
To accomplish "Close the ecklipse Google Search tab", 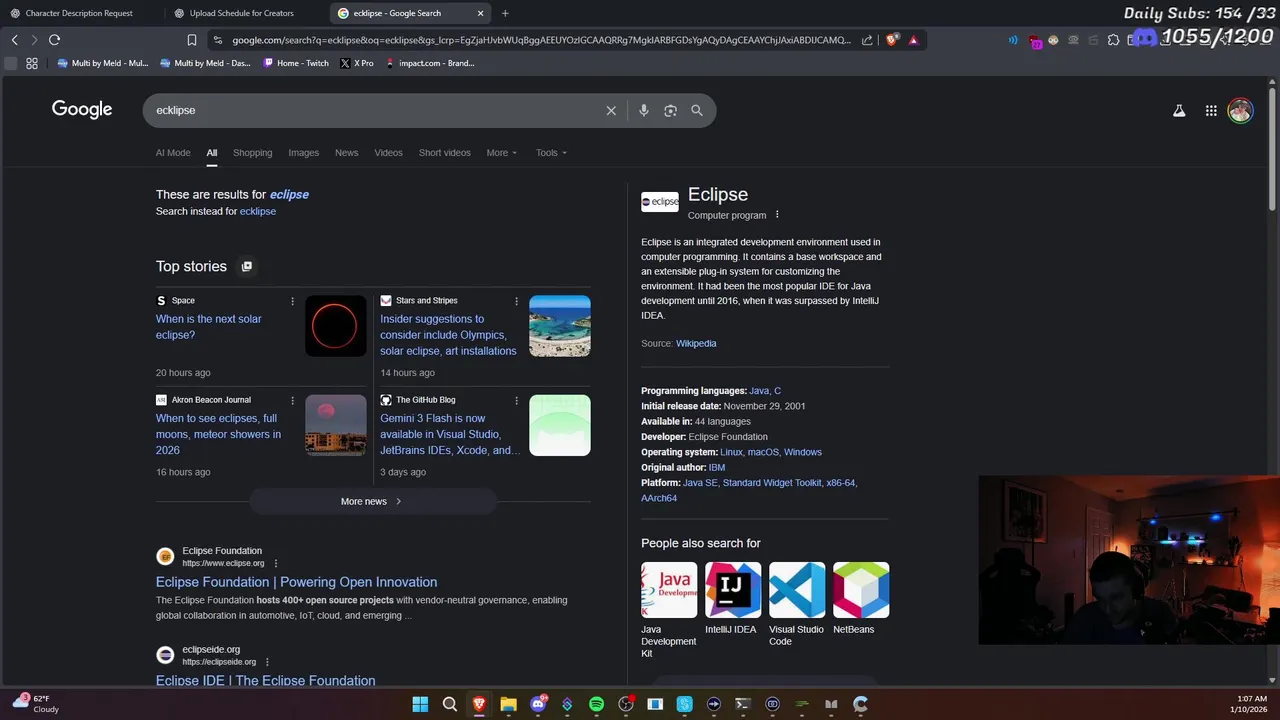I will 481,13.
